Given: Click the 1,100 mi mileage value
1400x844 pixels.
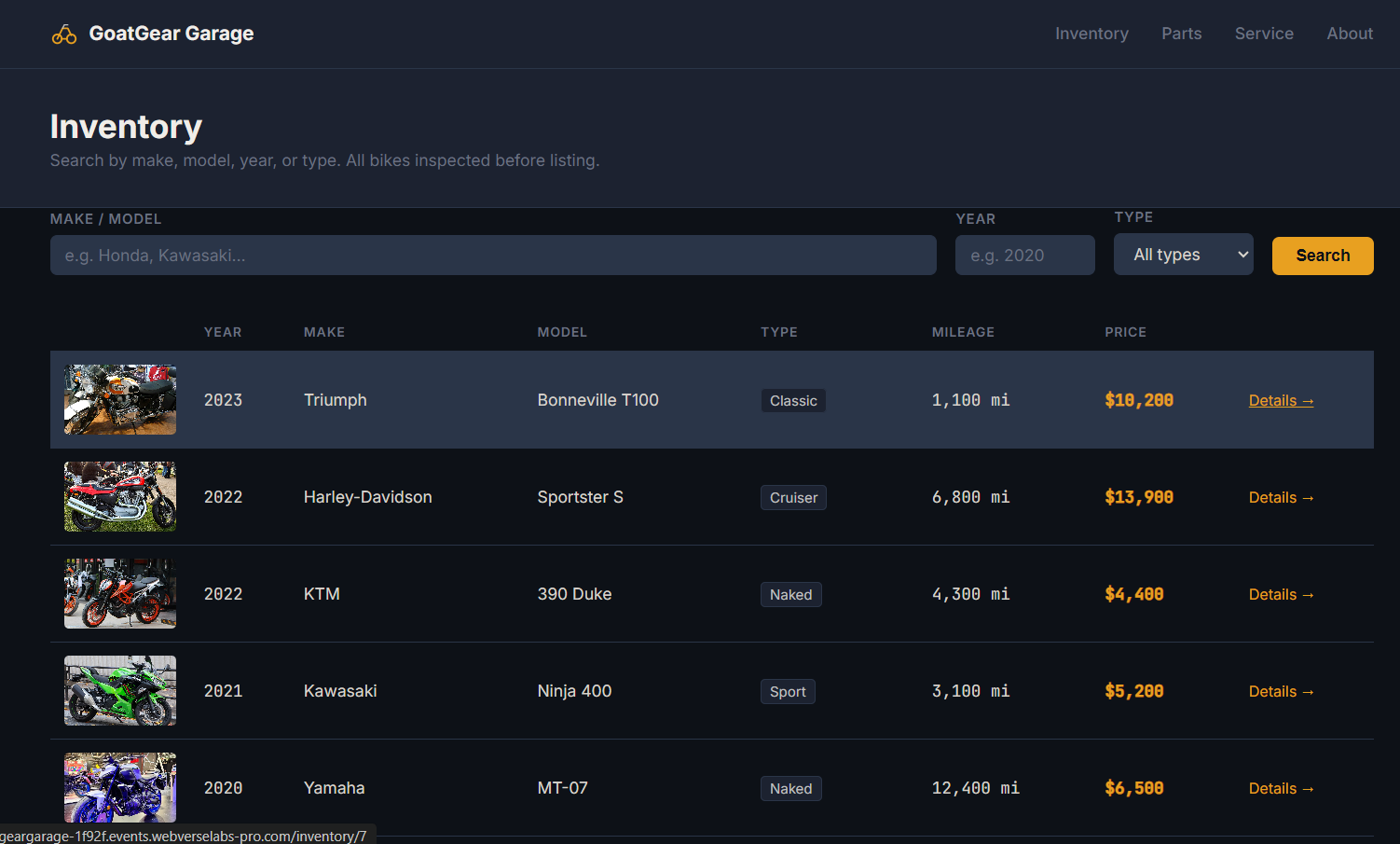Looking at the screenshot, I should [971, 400].
